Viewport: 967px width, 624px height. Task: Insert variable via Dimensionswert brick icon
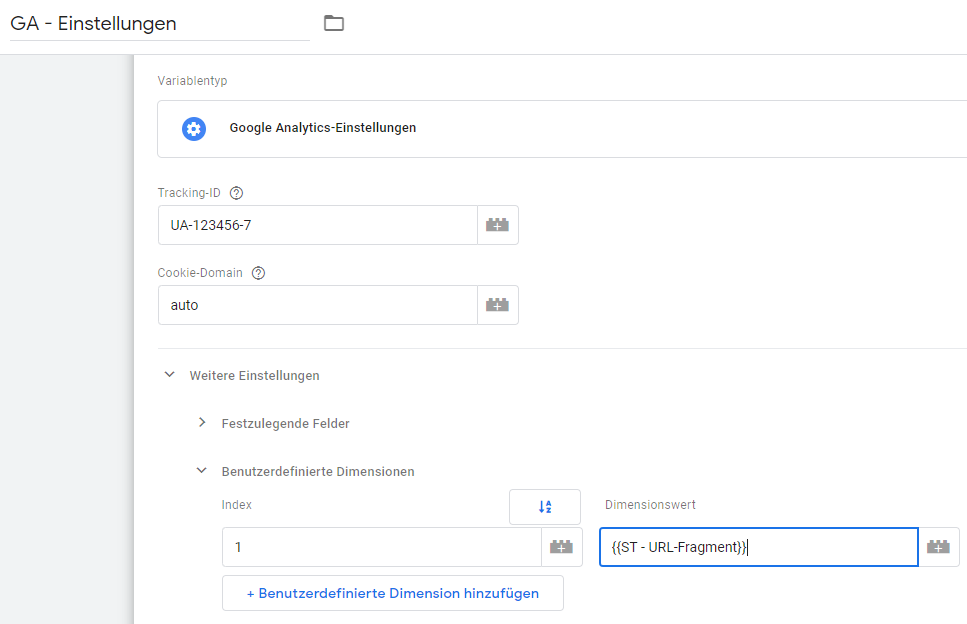(939, 547)
